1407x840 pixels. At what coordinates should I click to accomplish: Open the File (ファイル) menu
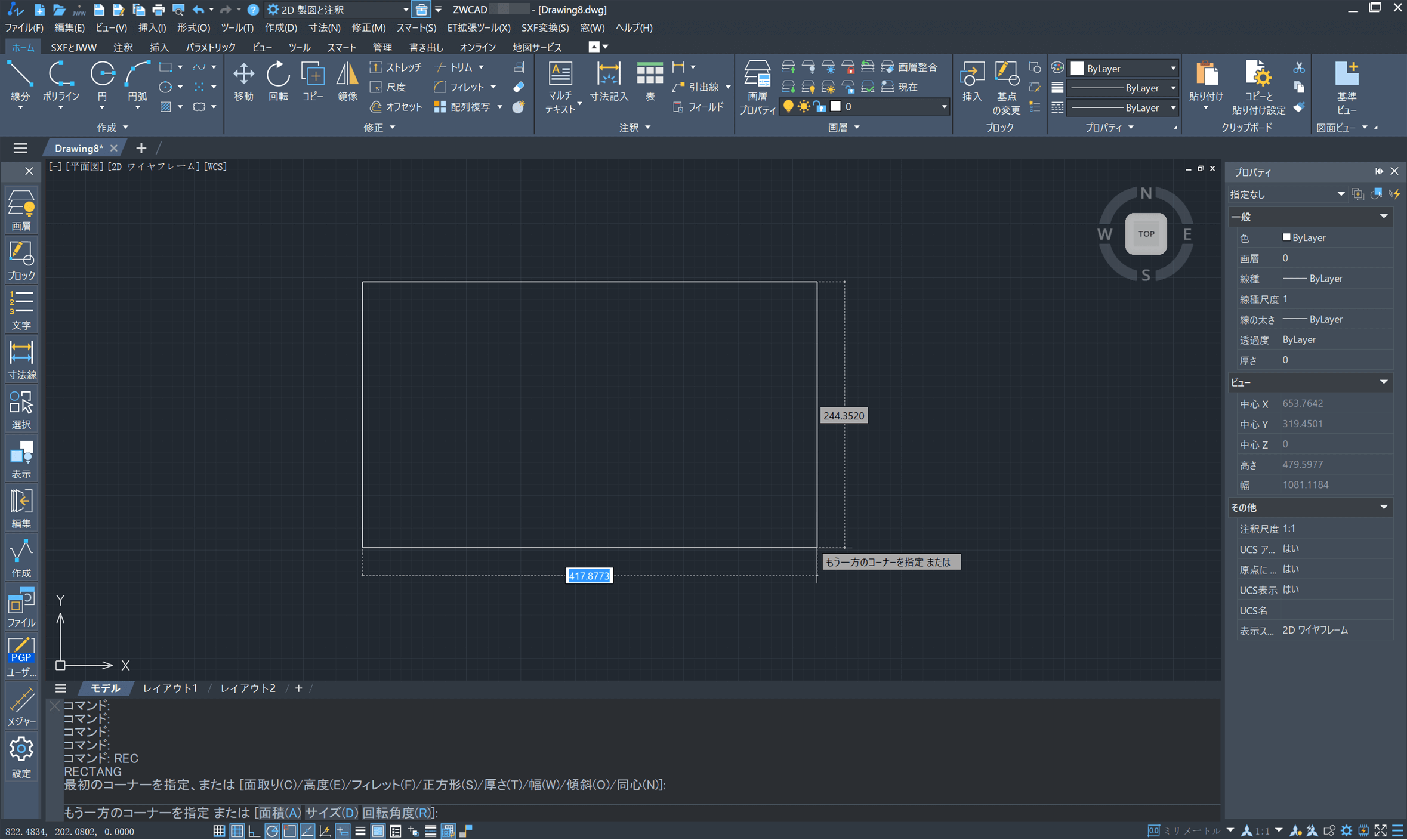pos(24,28)
